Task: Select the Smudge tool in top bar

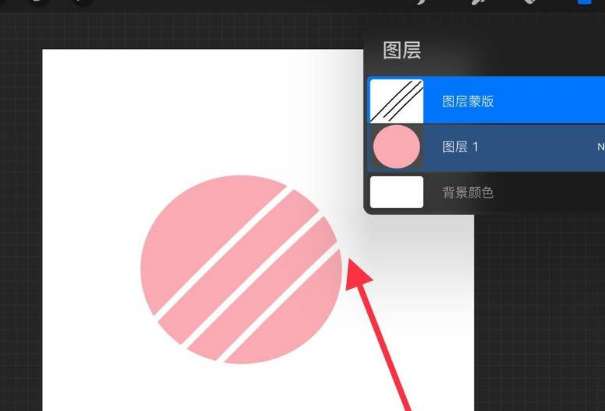Action: click(x=478, y=2)
